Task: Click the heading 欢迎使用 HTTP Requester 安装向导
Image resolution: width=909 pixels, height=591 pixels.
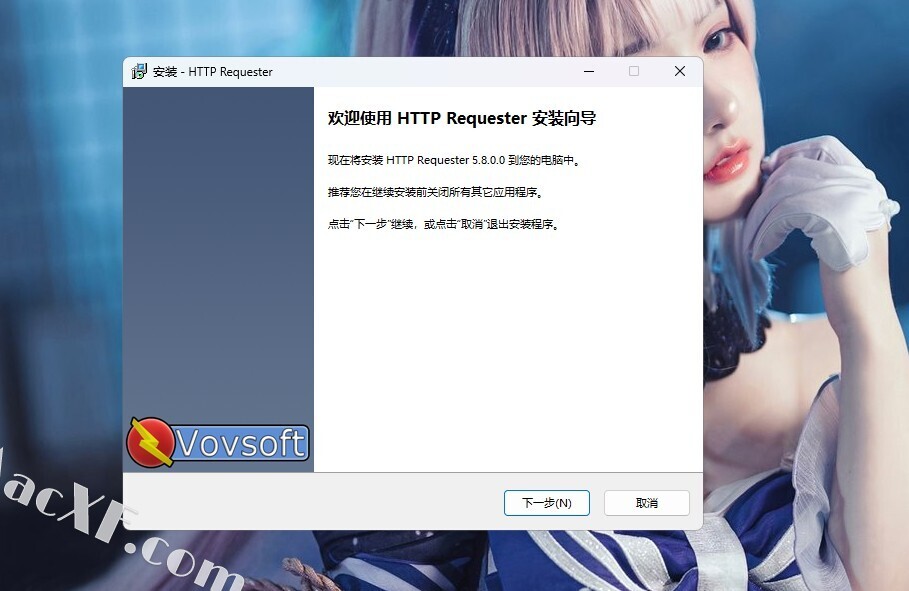Action: pyautogui.click(x=462, y=118)
